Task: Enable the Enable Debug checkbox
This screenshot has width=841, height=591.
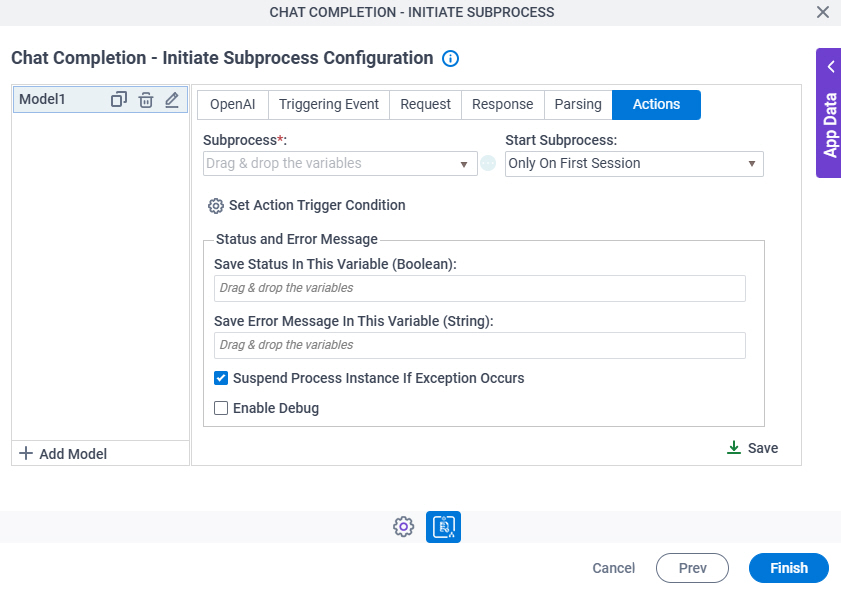Action: (x=221, y=408)
